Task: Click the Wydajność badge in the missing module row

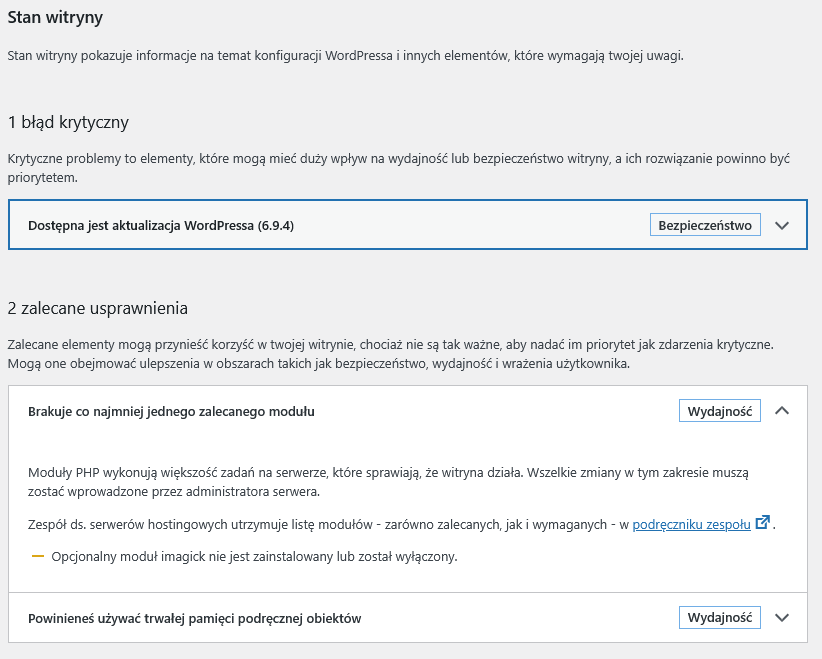Action: tap(720, 411)
